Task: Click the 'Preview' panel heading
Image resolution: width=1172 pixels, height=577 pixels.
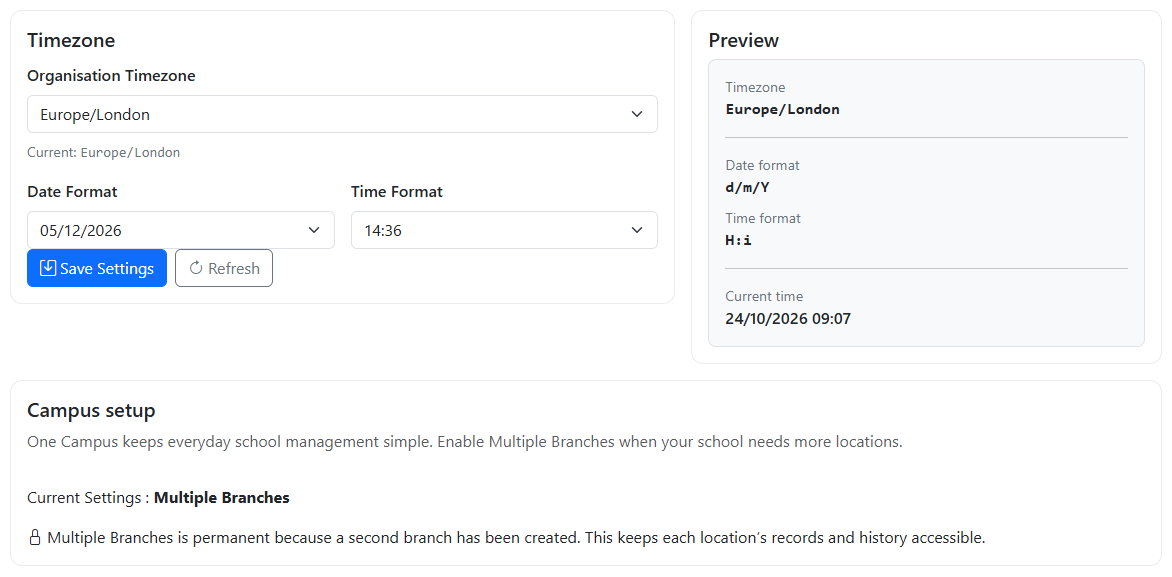Action: tap(744, 40)
